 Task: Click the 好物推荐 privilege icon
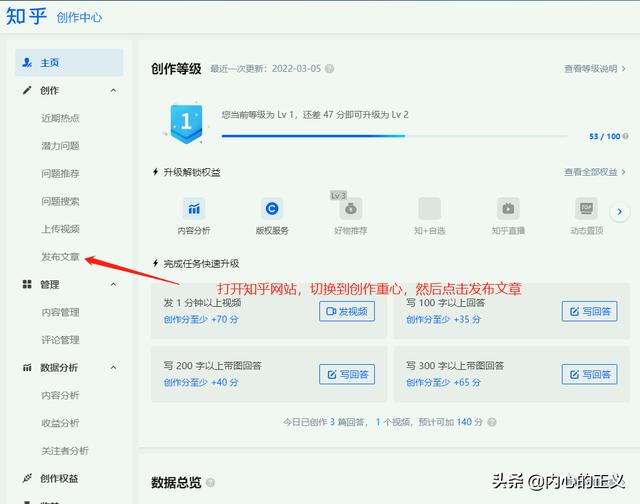(x=351, y=209)
